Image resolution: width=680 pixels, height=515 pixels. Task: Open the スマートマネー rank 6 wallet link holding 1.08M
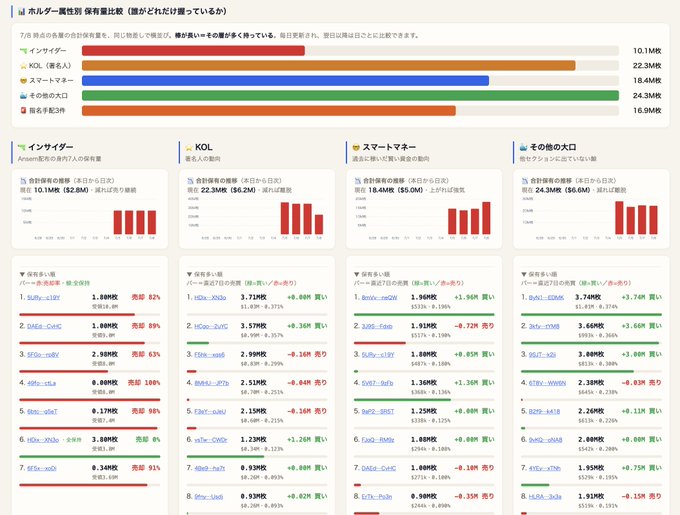(x=378, y=440)
